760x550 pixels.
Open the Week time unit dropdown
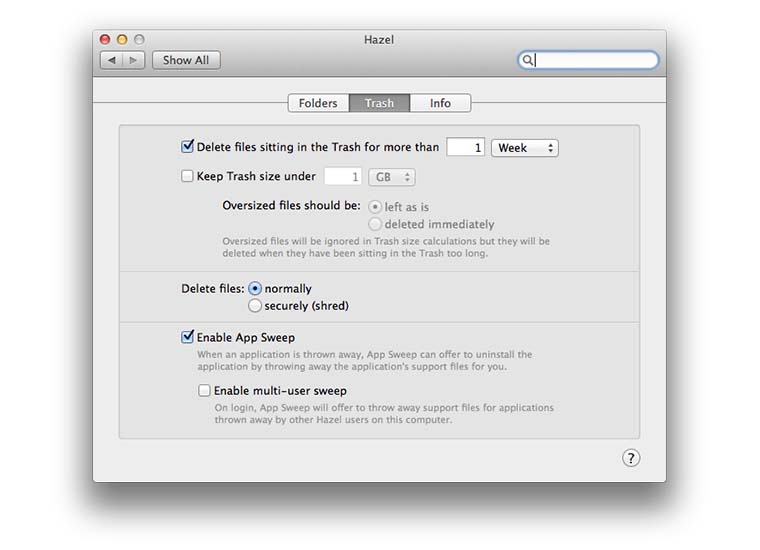pyautogui.click(x=524, y=148)
